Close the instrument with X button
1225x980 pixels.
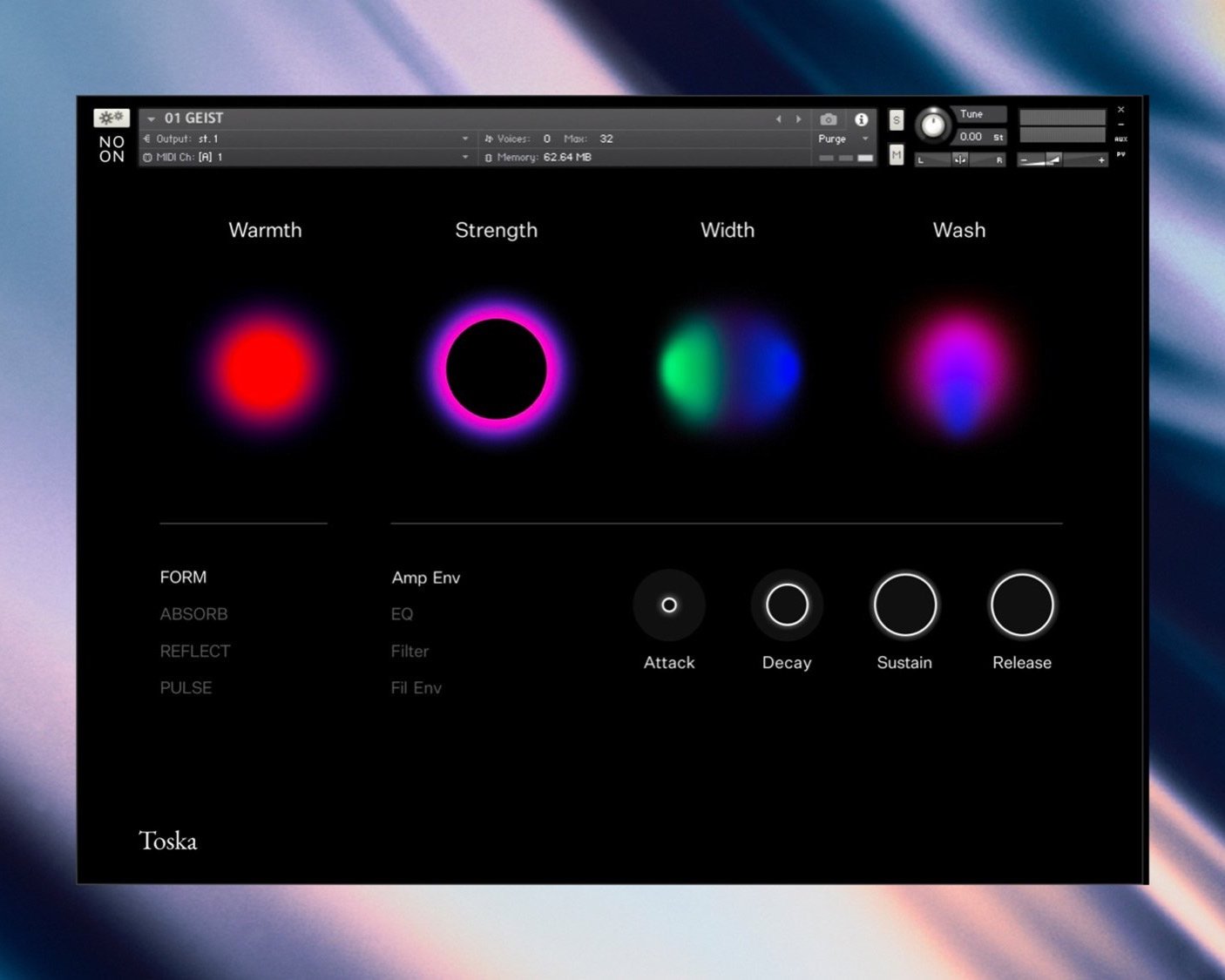(x=1120, y=110)
